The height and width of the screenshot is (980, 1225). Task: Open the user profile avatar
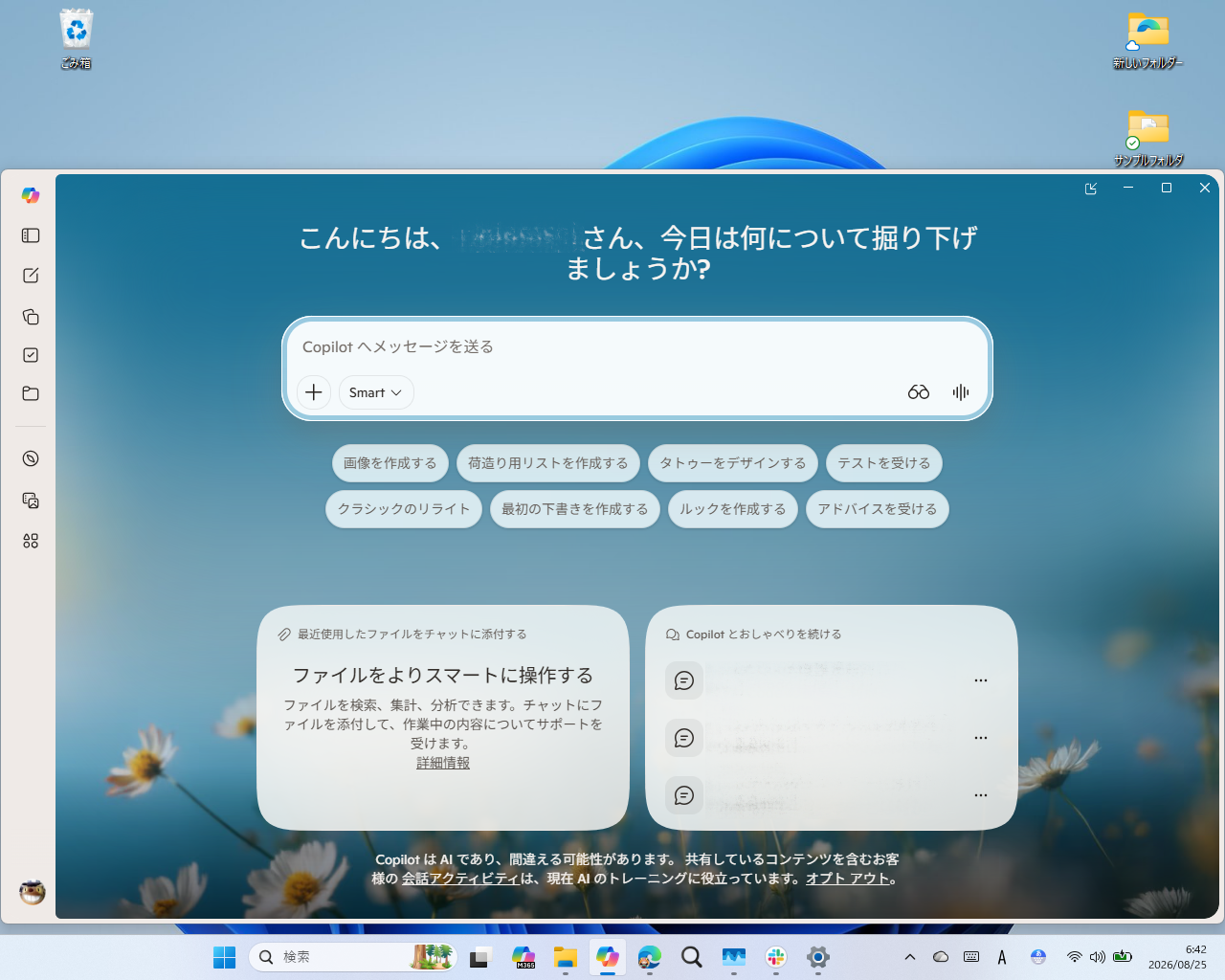[33, 892]
